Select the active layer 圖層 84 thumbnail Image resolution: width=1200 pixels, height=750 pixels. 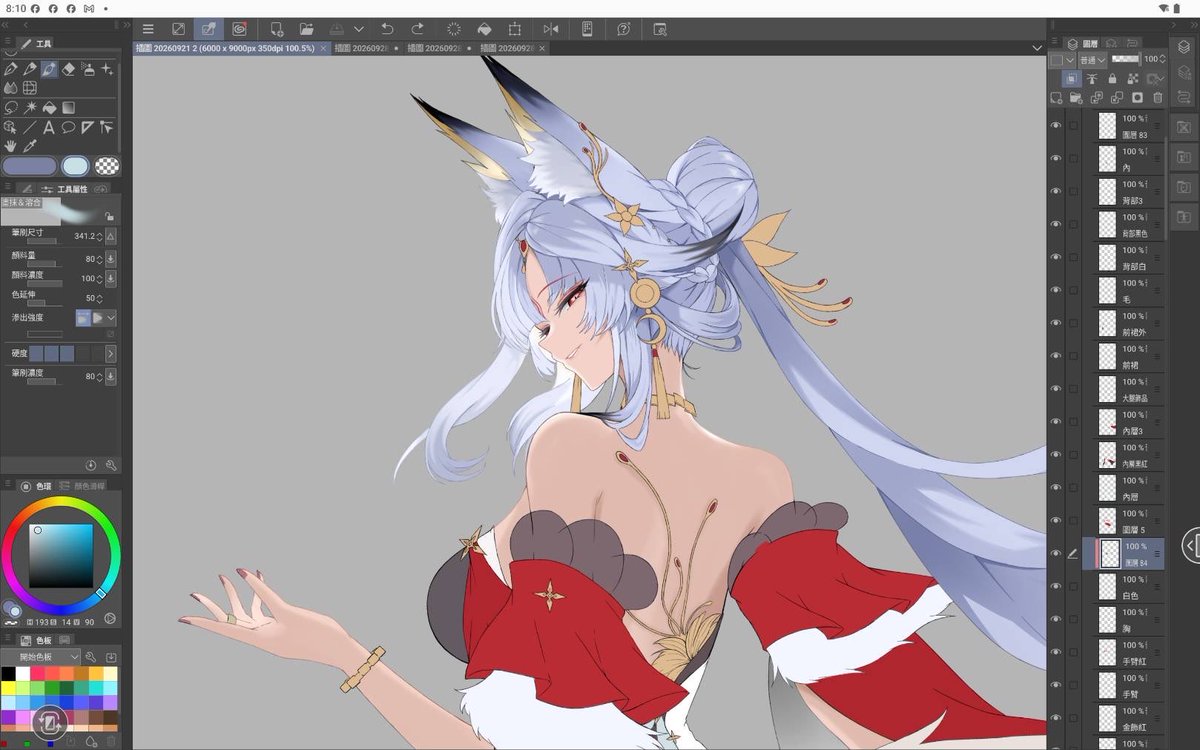point(1110,553)
